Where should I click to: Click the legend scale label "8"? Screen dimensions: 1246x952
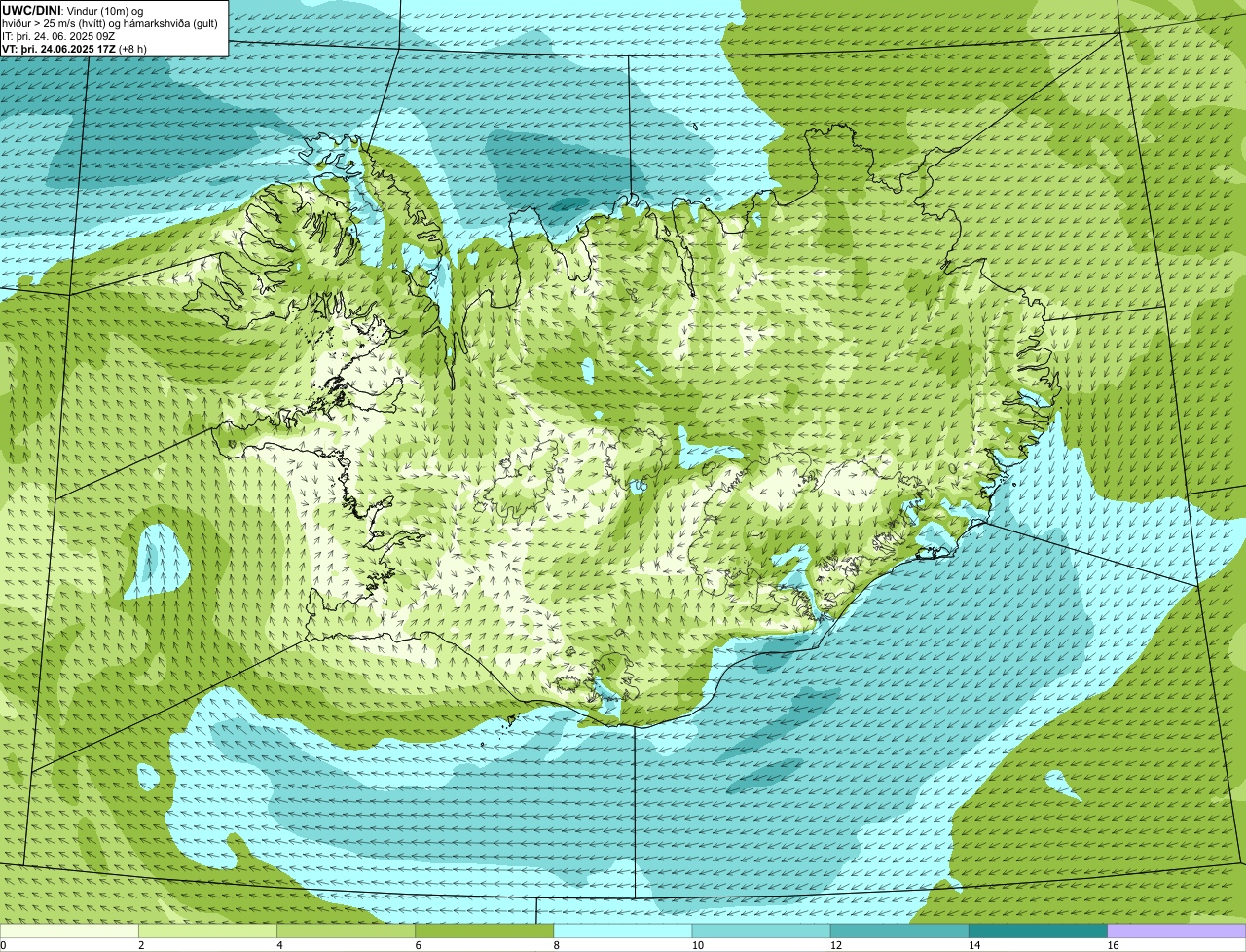[556, 945]
